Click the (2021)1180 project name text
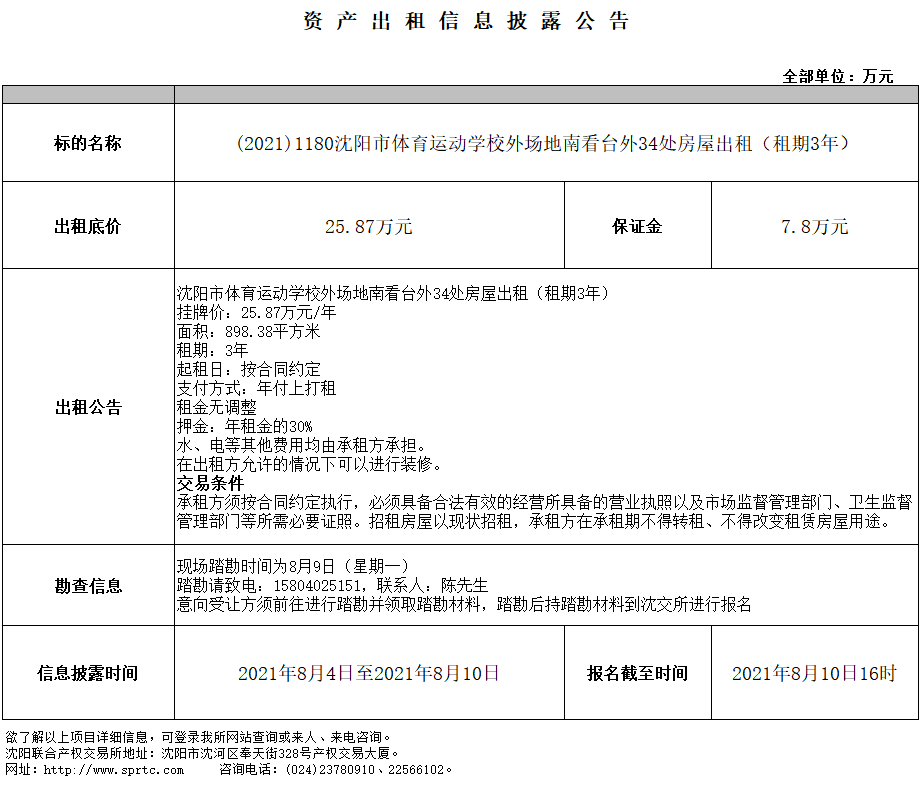919x787 pixels. click(x=546, y=143)
